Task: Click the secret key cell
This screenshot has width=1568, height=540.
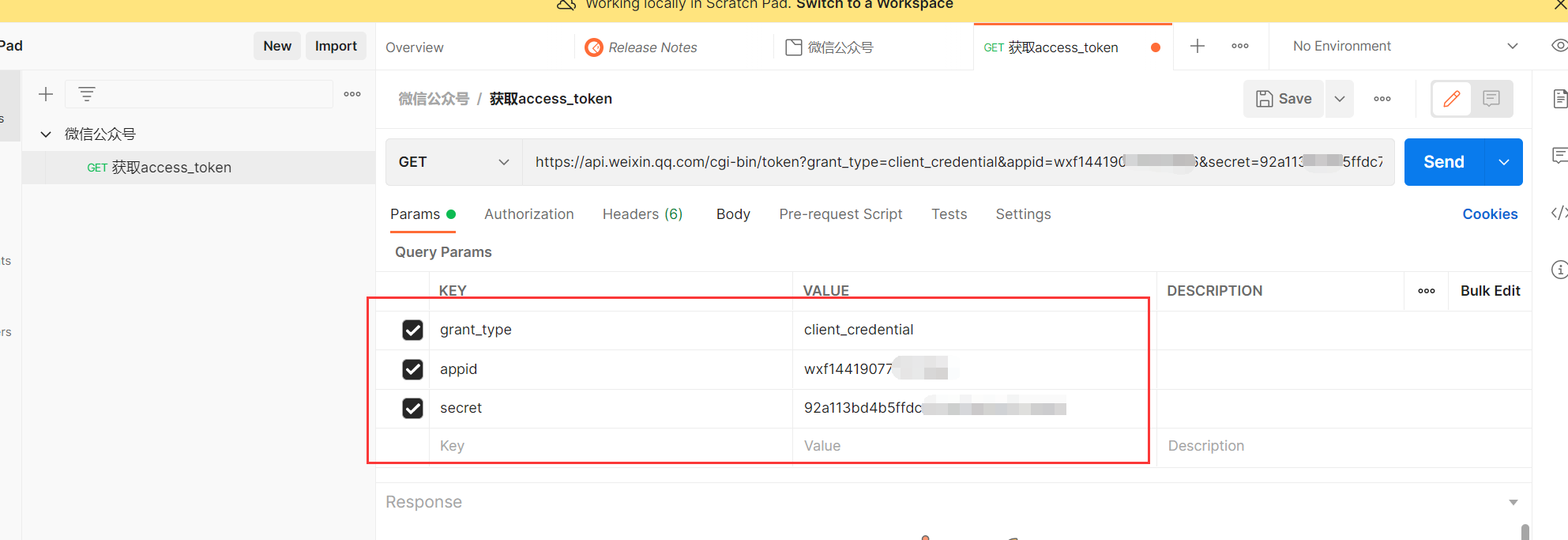Action: pyautogui.click(x=611, y=408)
